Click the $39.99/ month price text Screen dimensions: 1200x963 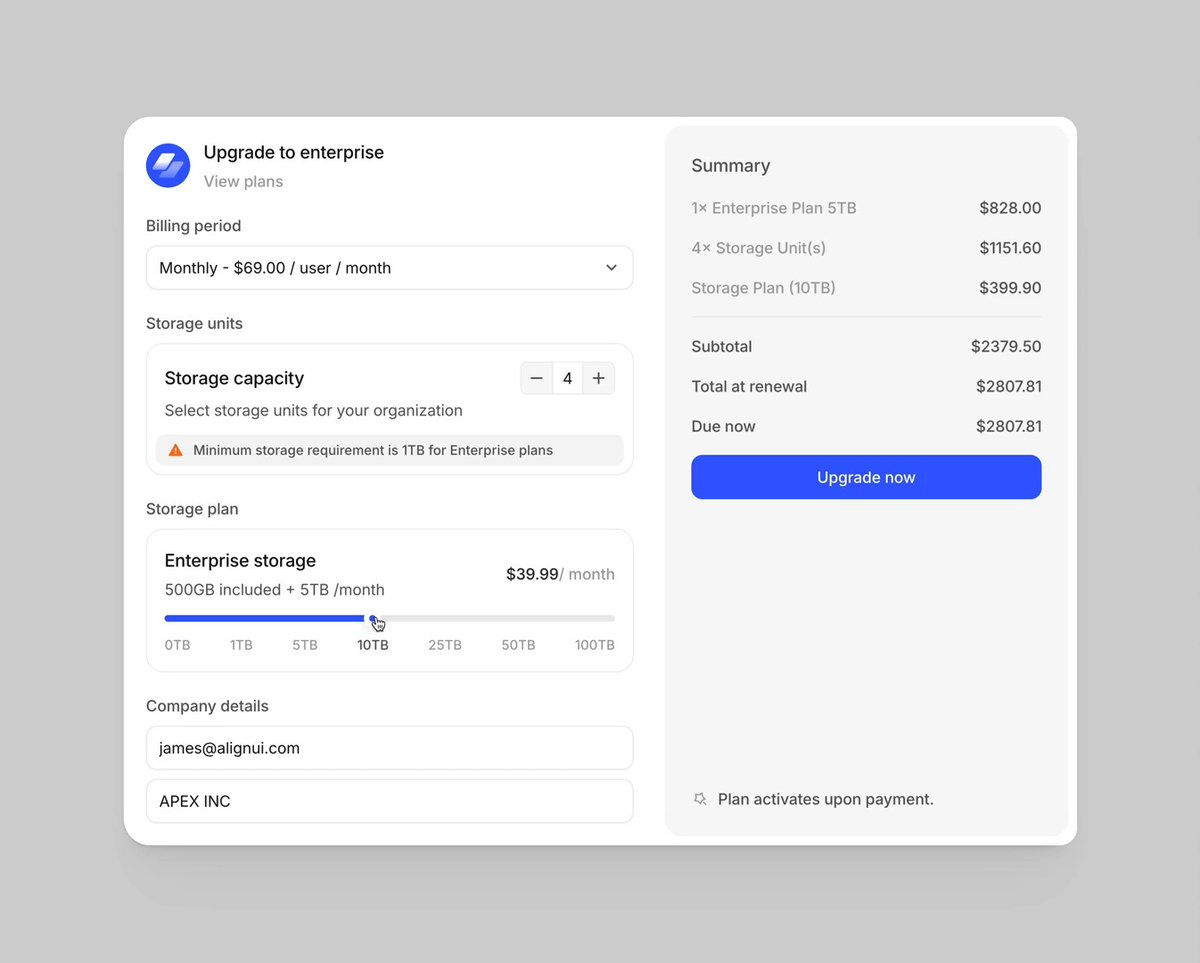(x=560, y=574)
